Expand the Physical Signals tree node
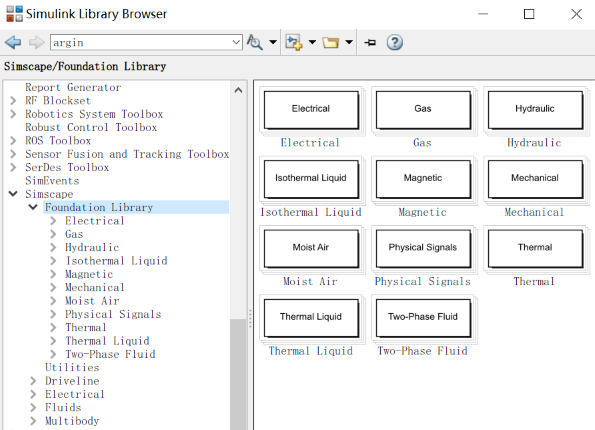The width and height of the screenshot is (595, 430). click(53, 314)
